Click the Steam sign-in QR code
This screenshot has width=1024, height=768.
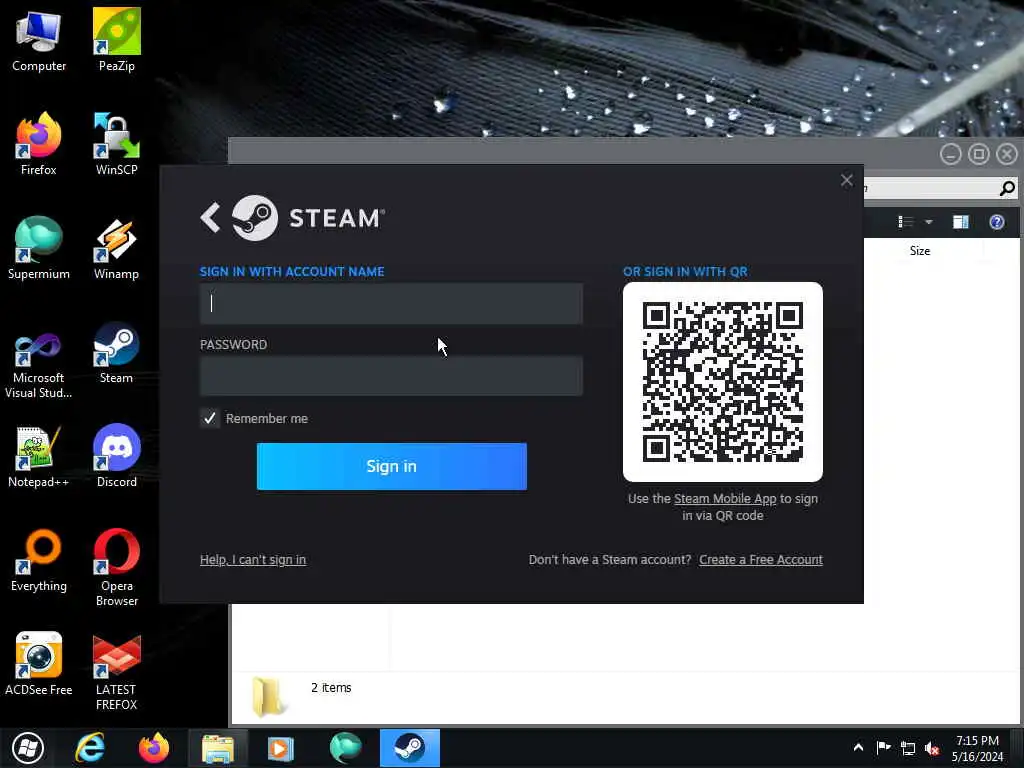[x=722, y=382]
